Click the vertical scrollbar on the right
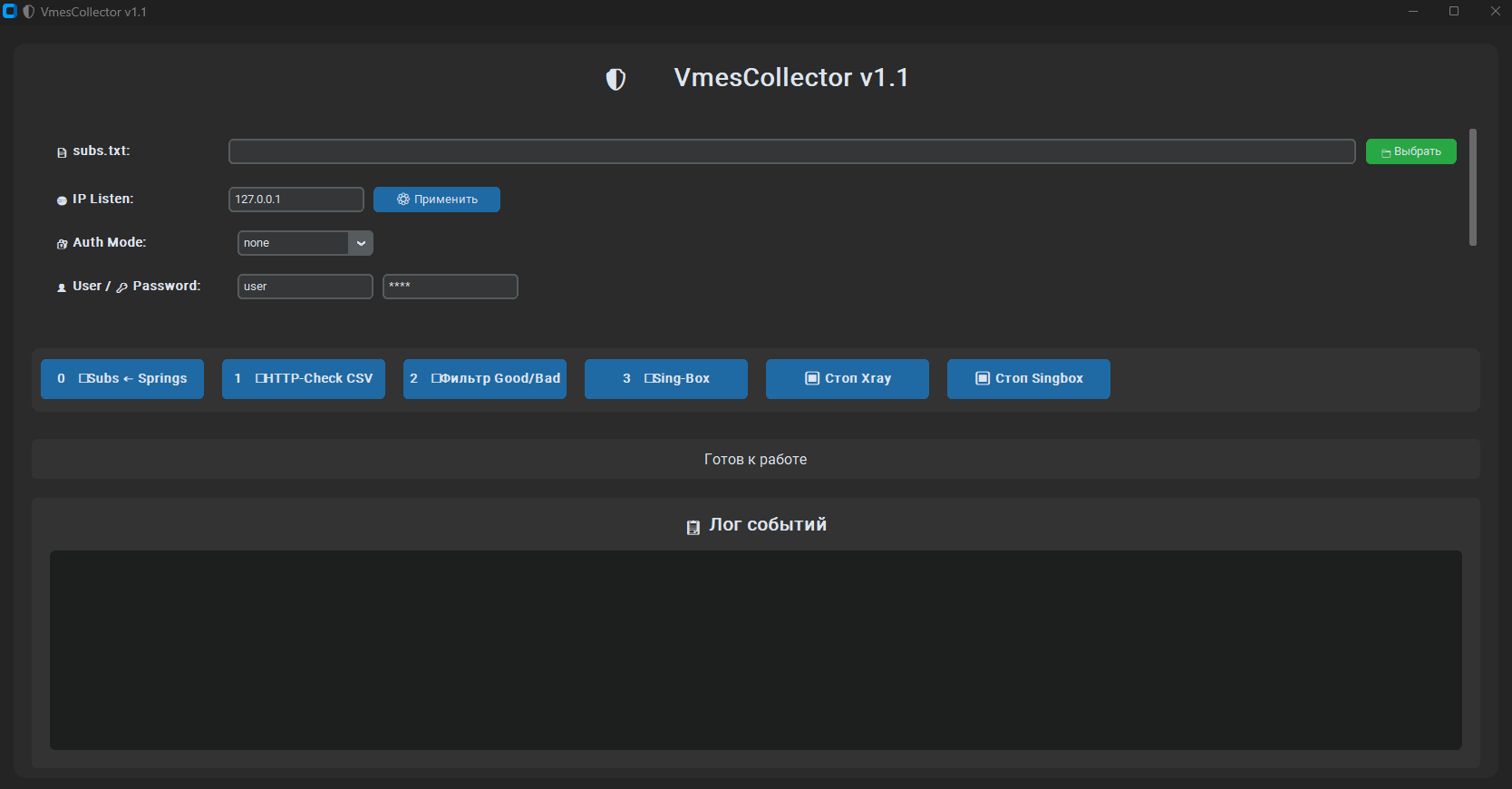This screenshot has width=1512, height=789. 1473,187
